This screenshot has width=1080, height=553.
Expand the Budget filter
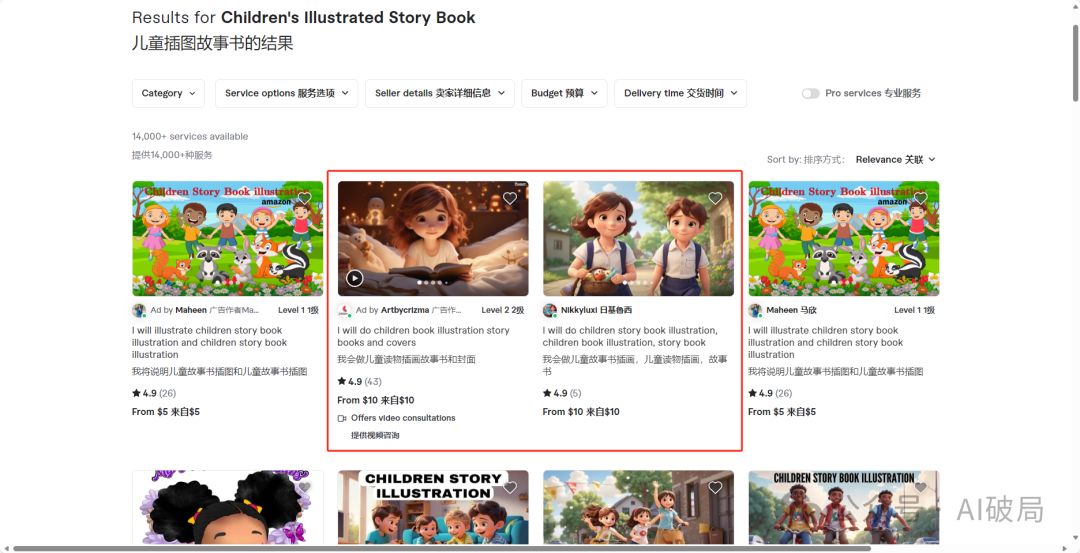coord(564,93)
